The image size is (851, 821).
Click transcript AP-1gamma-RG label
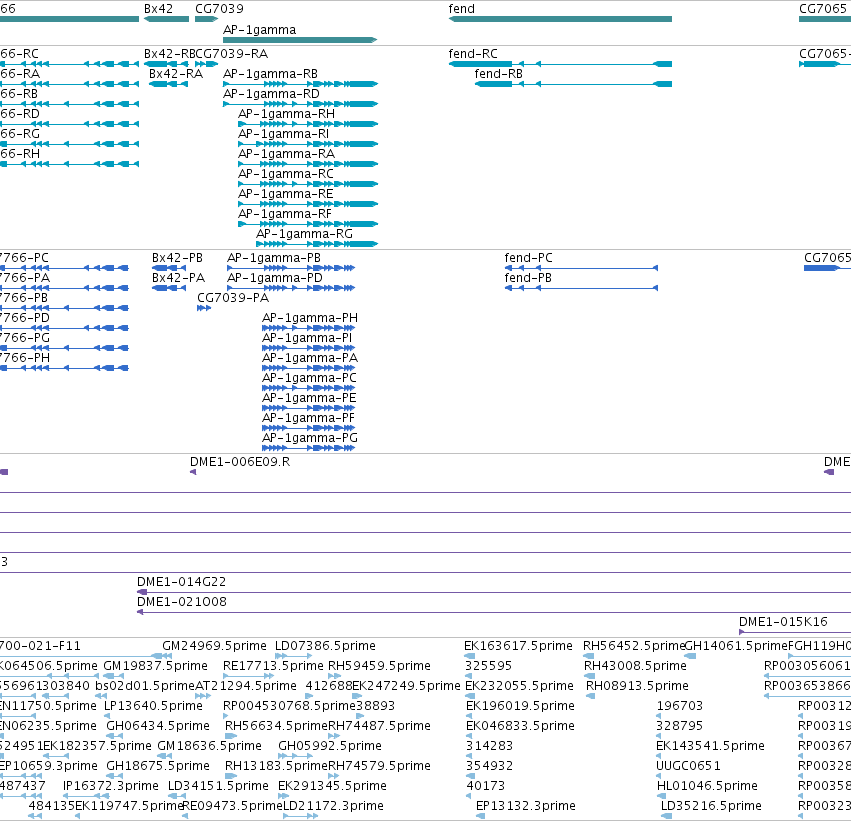(304, 234)
